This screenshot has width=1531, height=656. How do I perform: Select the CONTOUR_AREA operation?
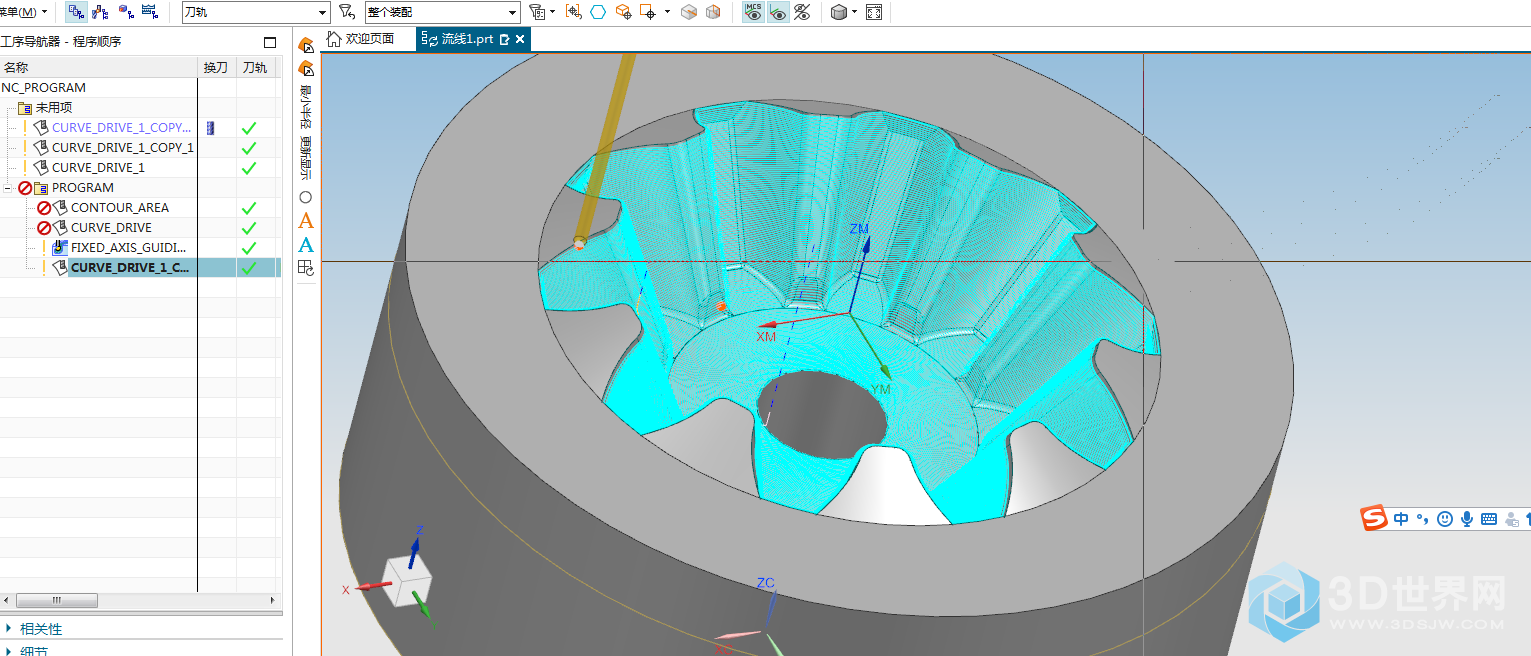[x=120, y=207]
